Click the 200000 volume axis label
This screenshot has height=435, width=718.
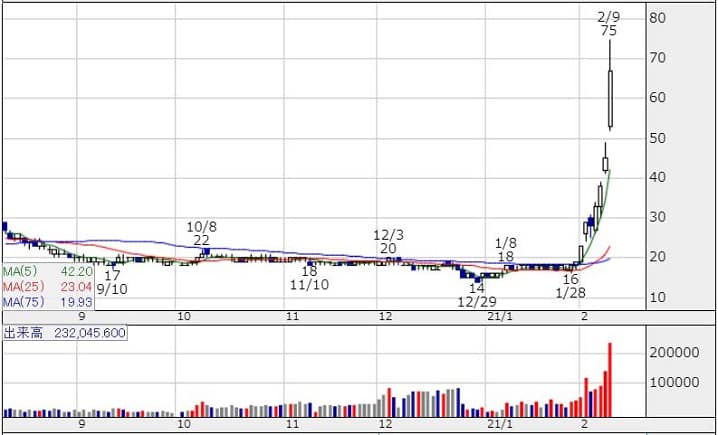pos(674,353)
